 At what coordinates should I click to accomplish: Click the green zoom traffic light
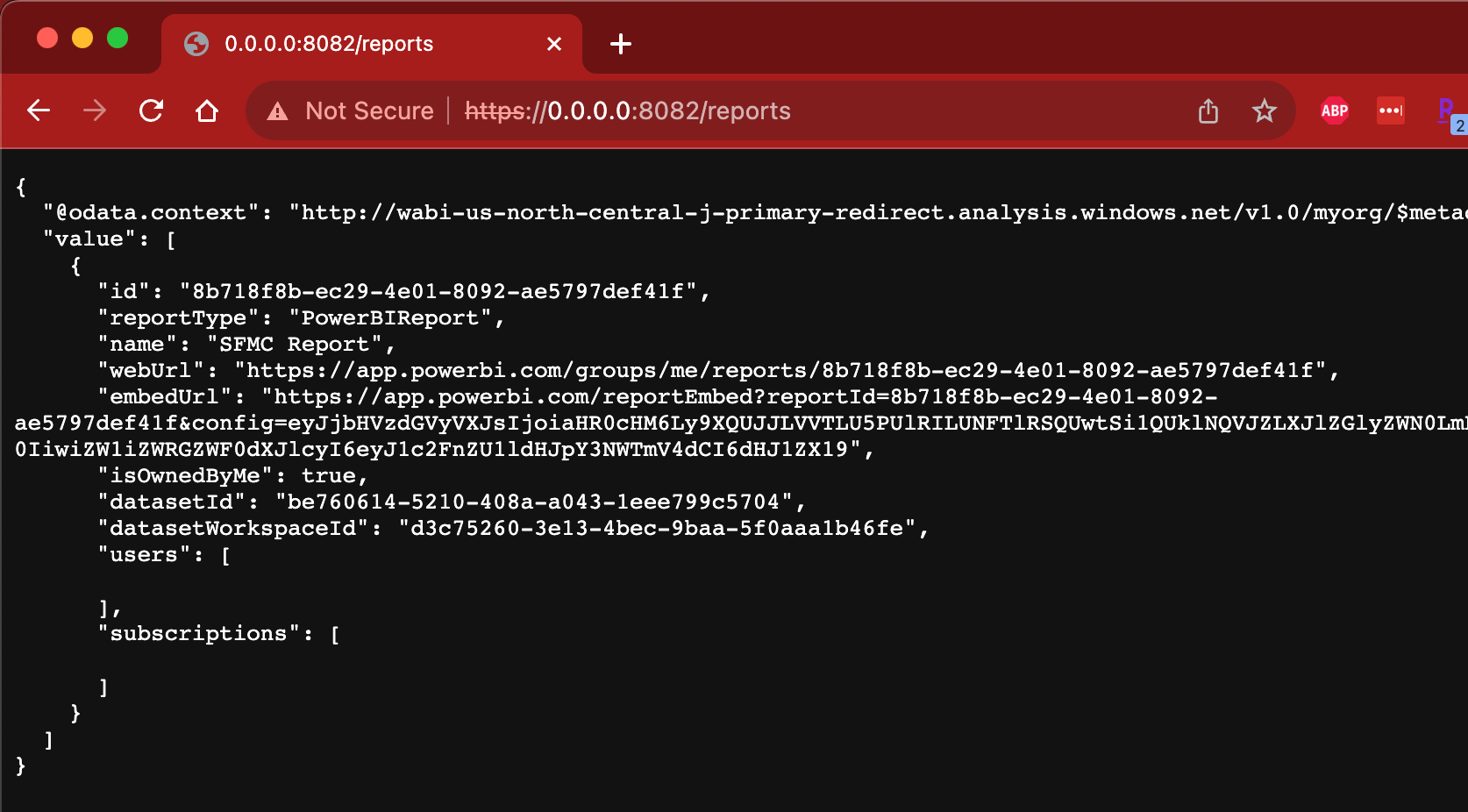coord(117,38)
